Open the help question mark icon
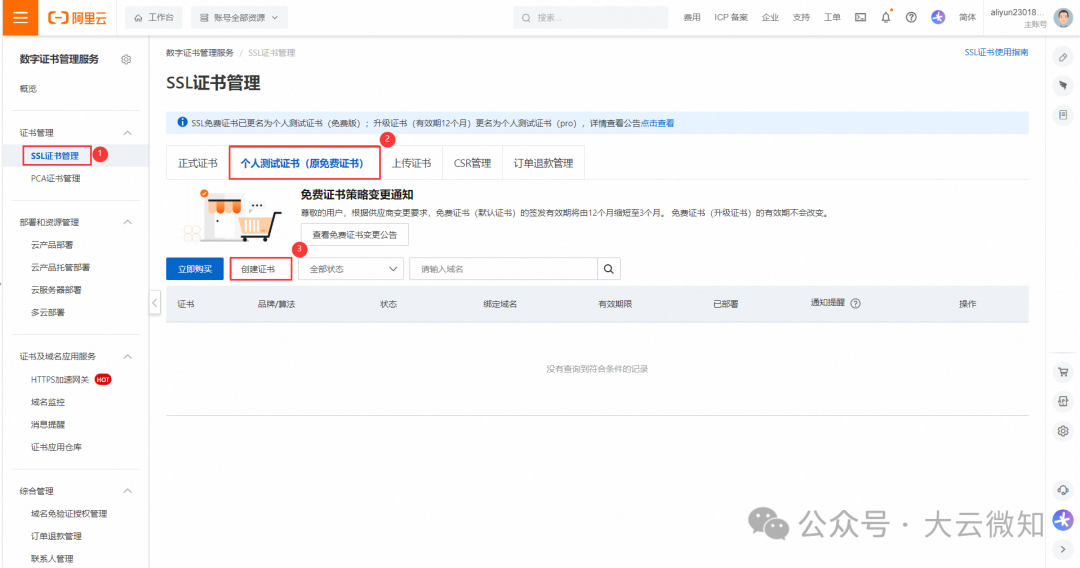The image size is (1080, 568). tap(911, 17)
